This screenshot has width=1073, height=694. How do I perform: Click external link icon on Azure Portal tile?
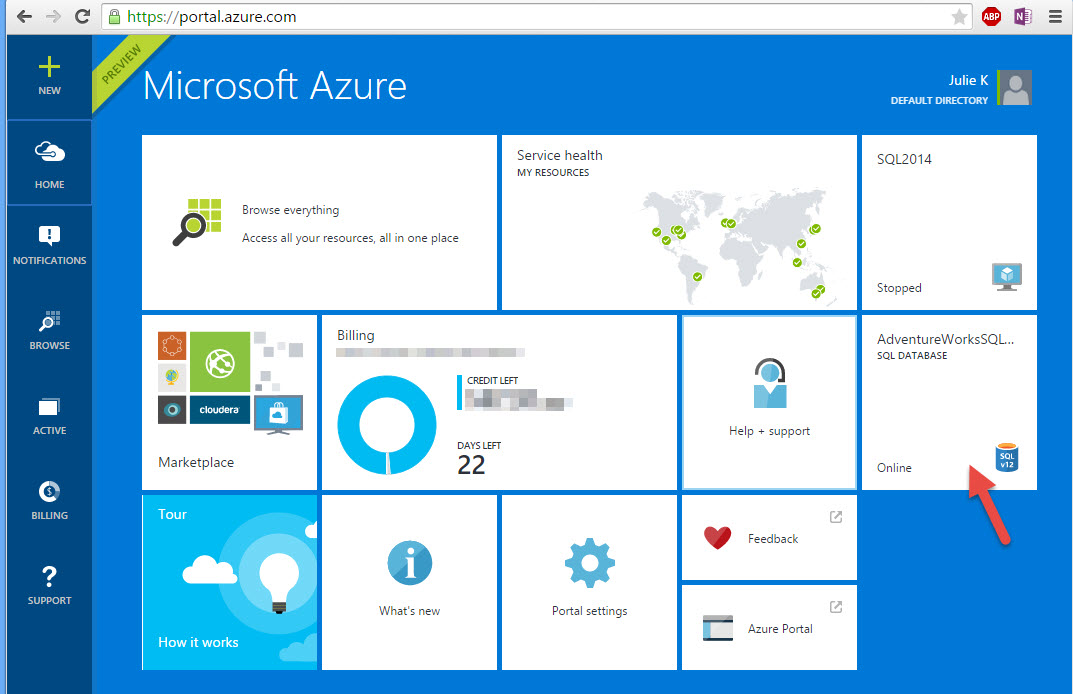tap(836, 607)
